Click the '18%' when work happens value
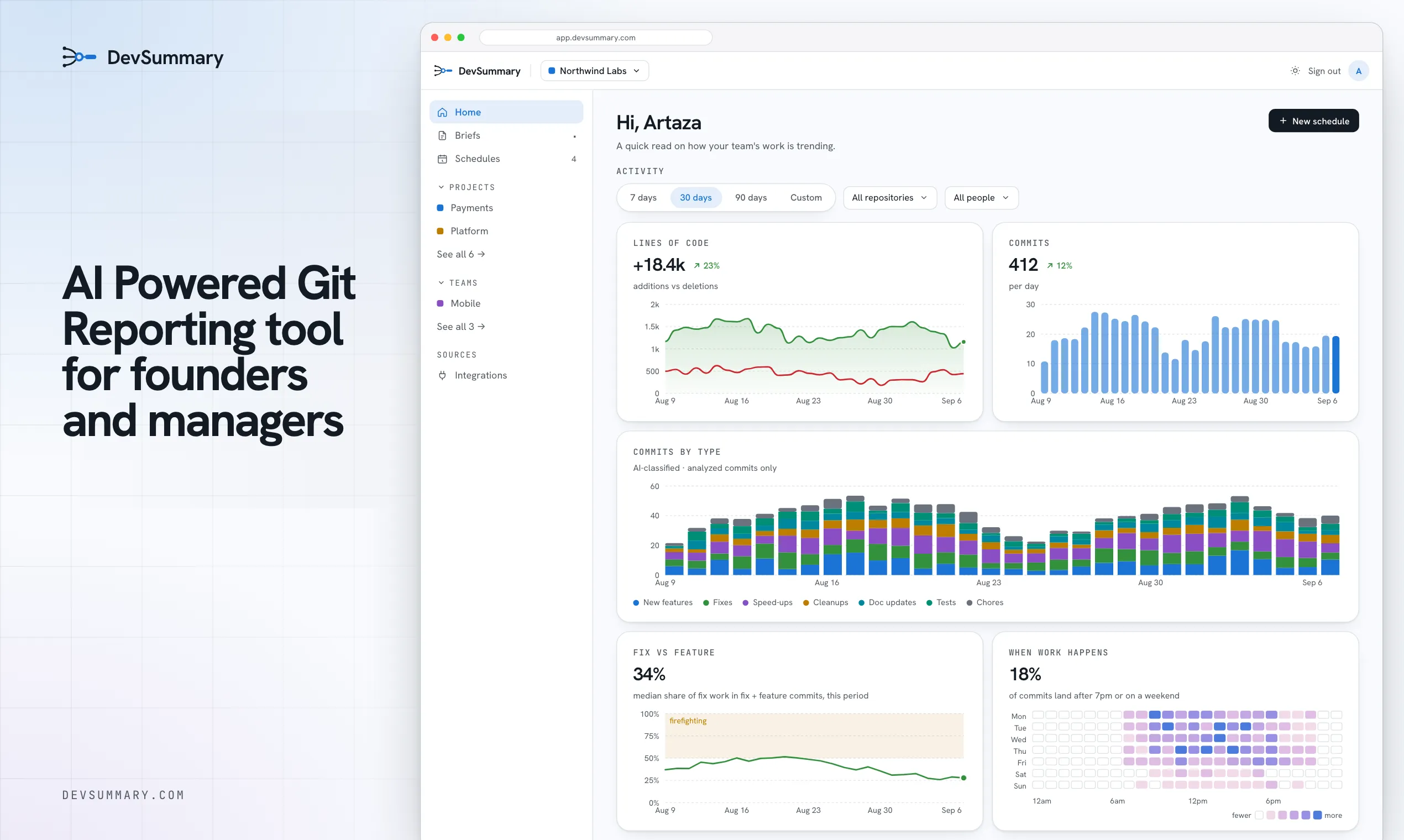Image resolution: width=1404 pixels, height=840 pixels. click(1025, 674)
